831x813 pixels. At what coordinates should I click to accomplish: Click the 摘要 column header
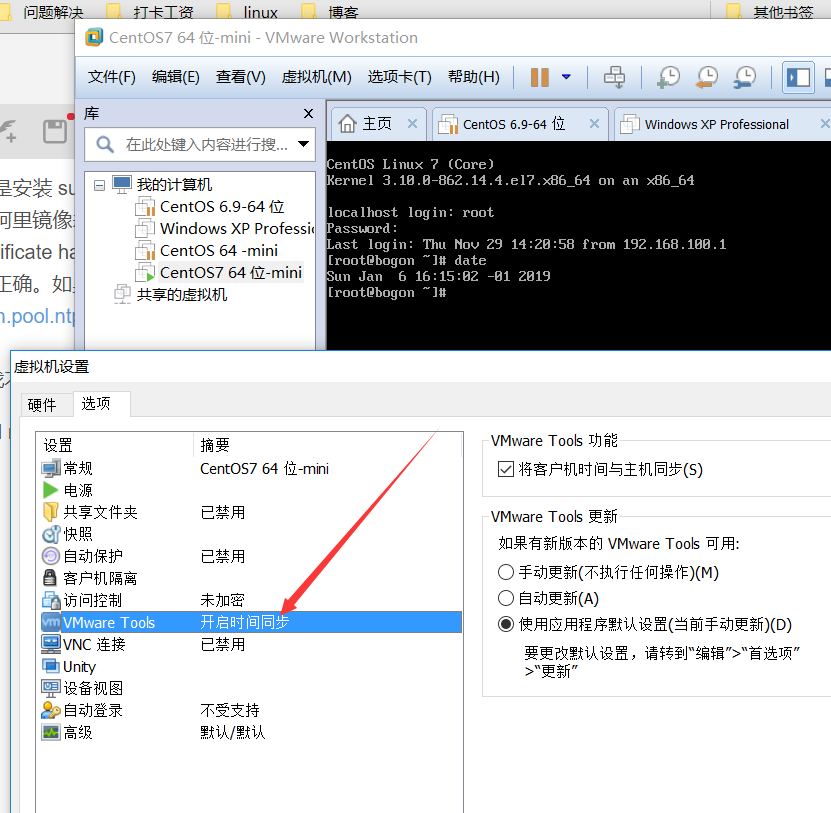[x=328, y=445]
